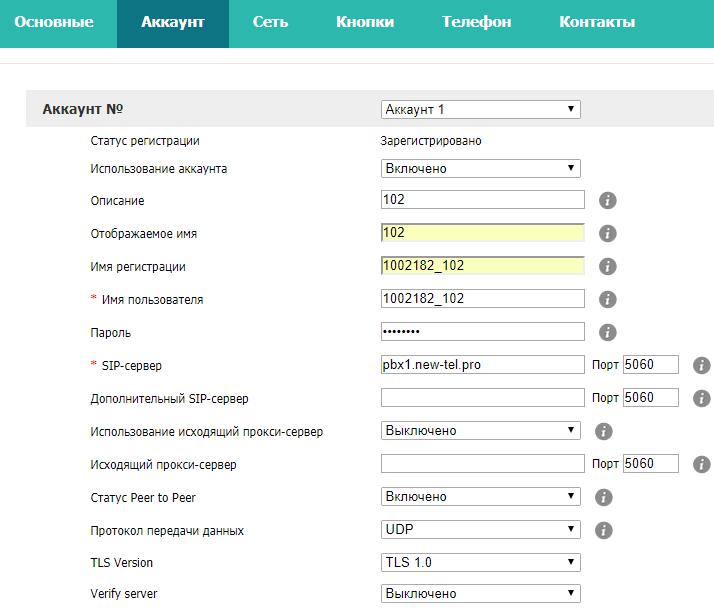Click the Порт field of Исходящий прокси-сервер

(650, 464)
